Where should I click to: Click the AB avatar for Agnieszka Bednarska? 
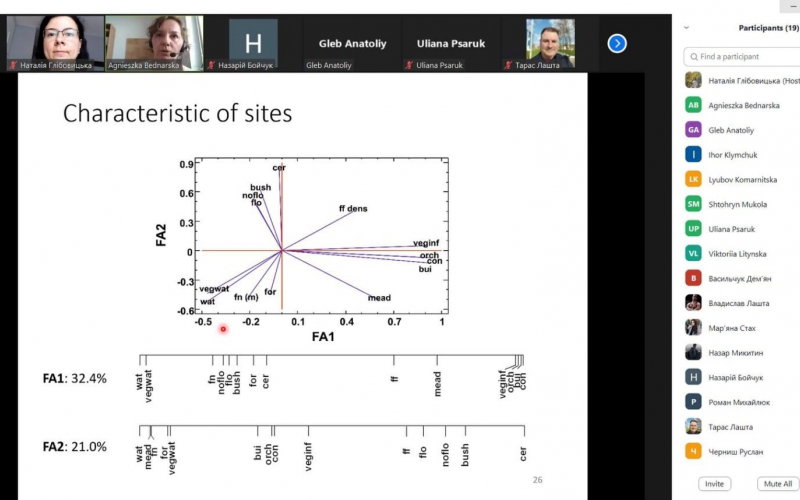[x=693, y=105]
